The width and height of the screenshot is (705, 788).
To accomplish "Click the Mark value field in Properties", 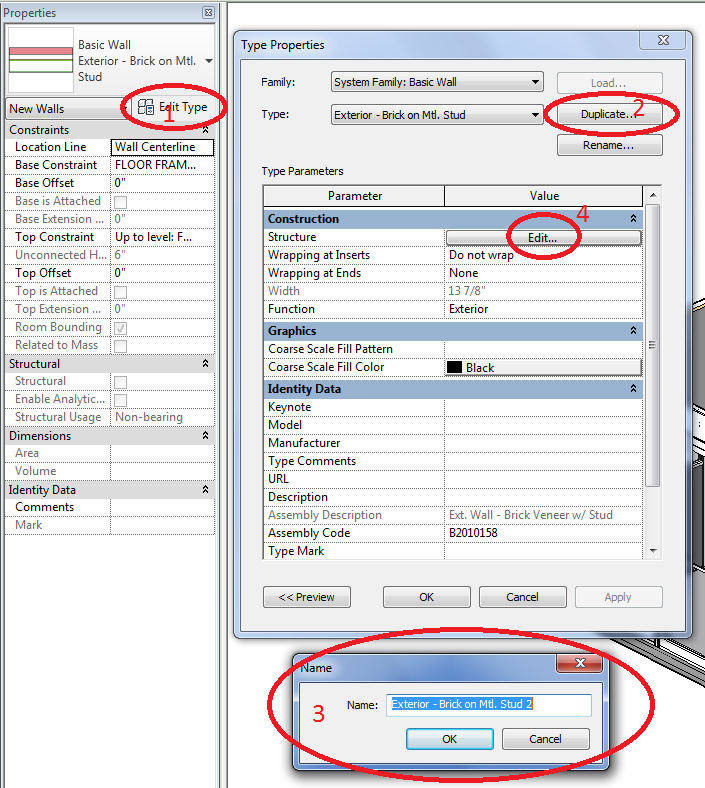I will 162,525.
